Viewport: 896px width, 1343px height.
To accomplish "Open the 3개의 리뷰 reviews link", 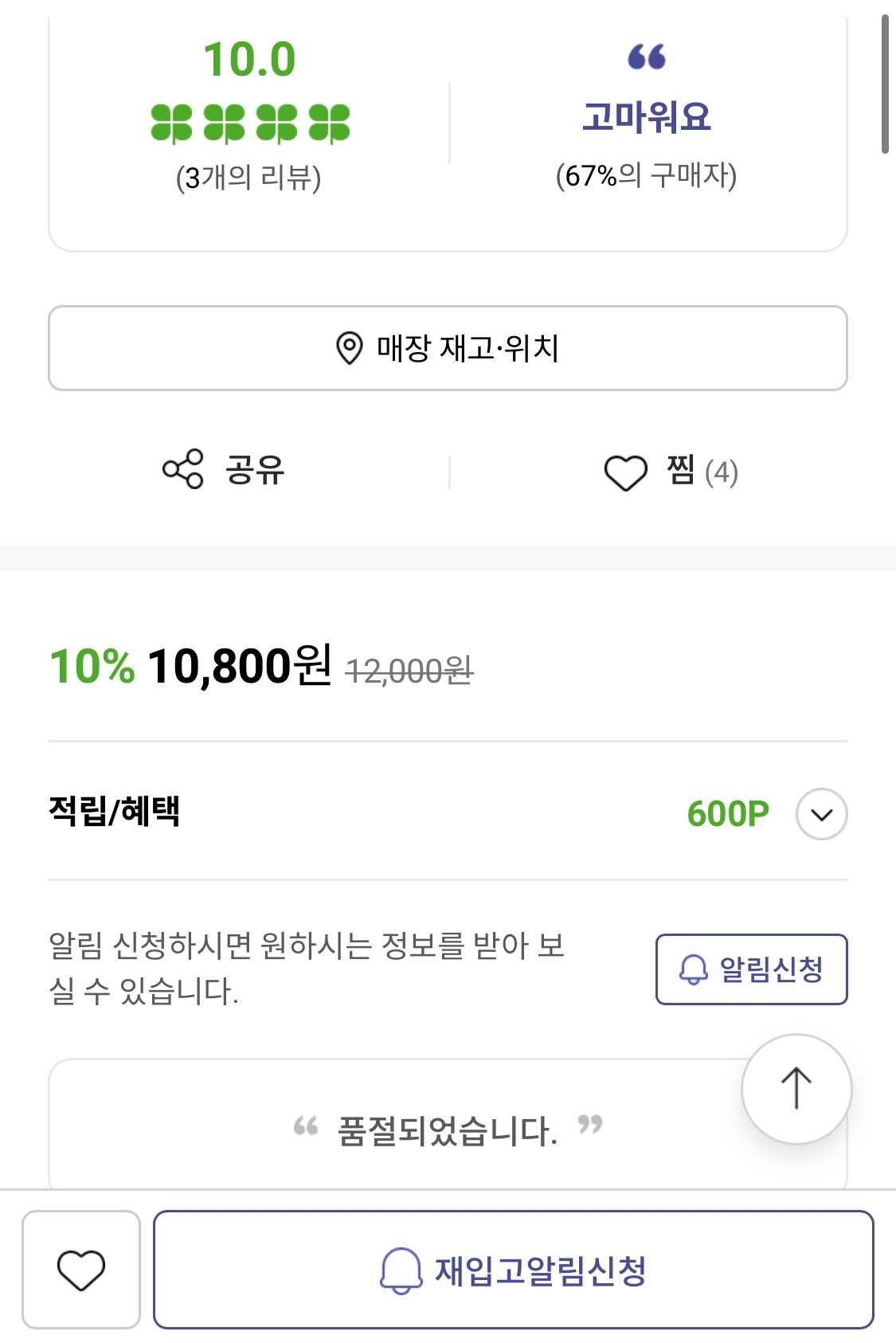I will tap(248, 177).
